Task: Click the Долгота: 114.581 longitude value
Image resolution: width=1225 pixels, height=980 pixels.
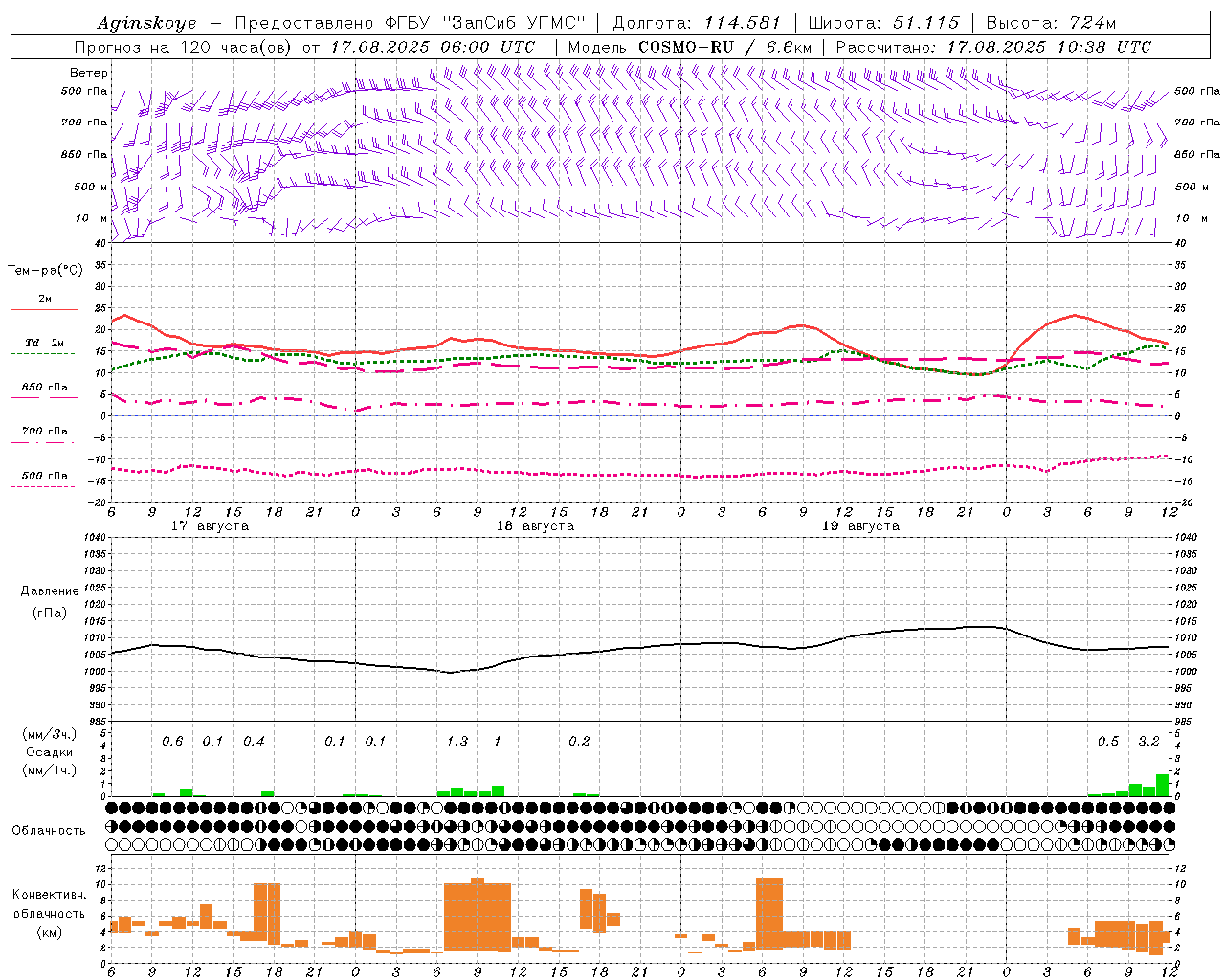Action: (x=697, y=24)
